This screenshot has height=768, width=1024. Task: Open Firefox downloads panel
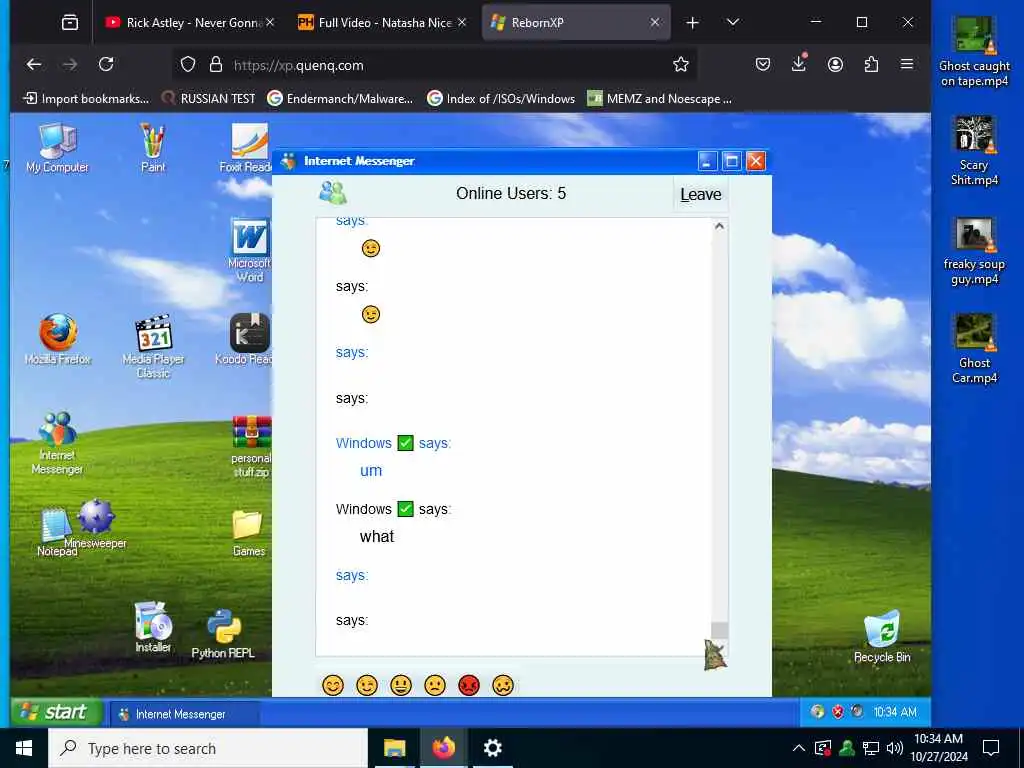coord(799,64)
